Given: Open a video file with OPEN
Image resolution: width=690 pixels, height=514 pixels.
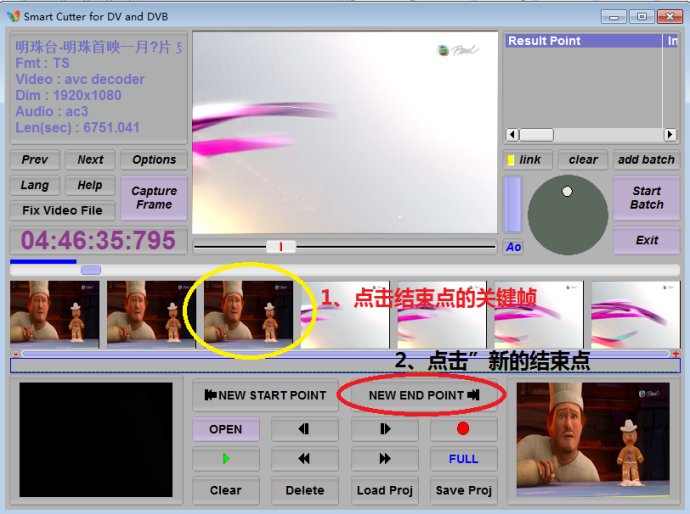Looking at the screenshot, I should click(226, 429).
